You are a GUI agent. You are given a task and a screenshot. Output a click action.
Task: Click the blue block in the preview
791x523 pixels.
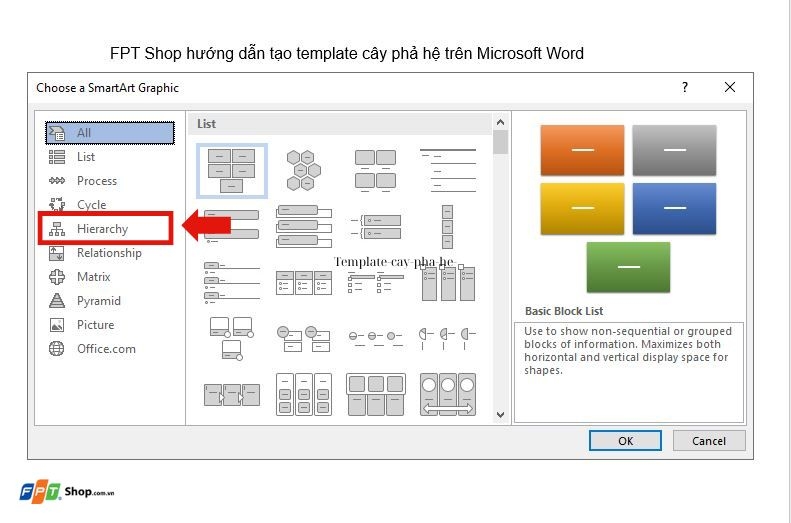(674, 208)
